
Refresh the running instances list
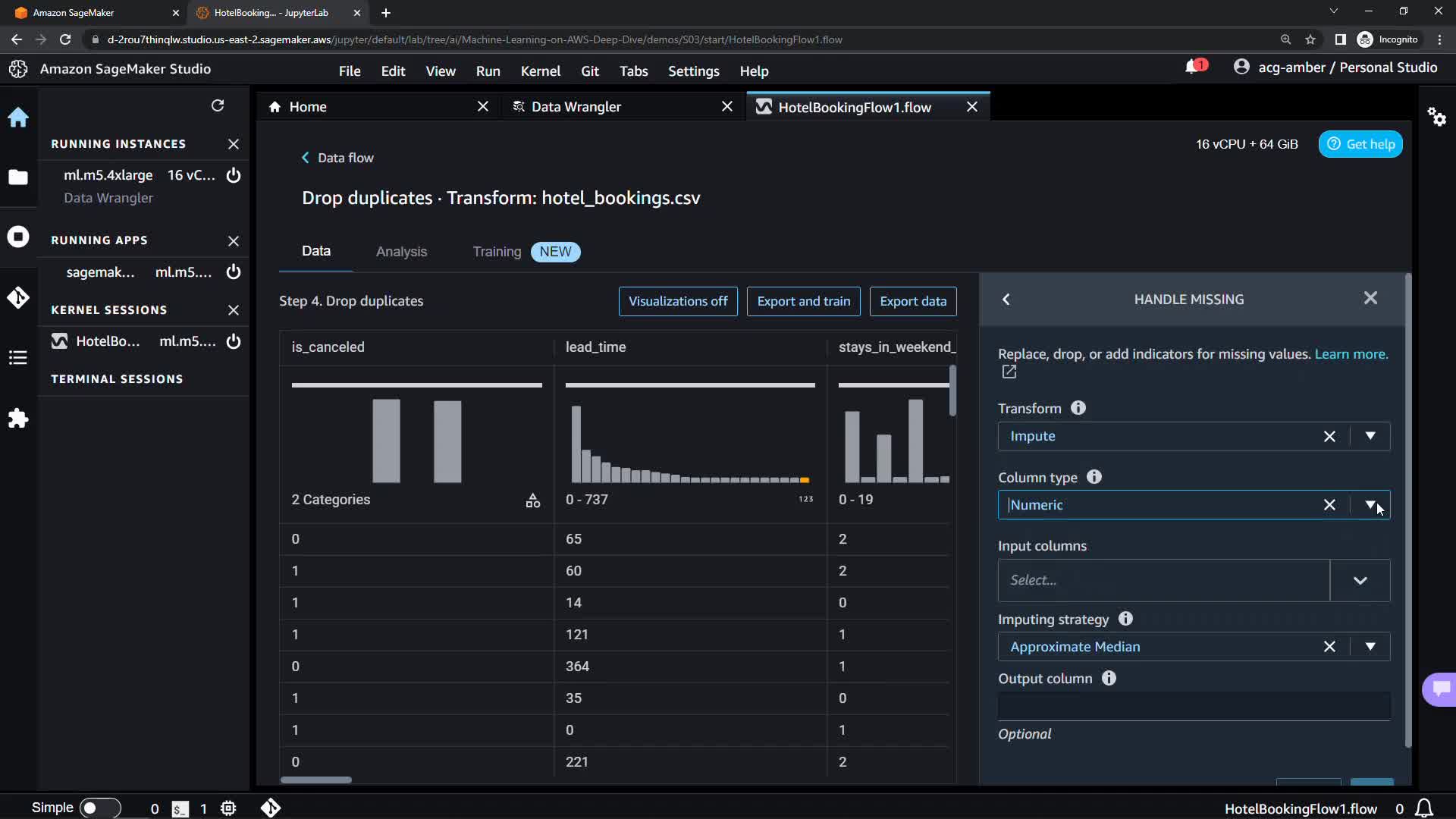tap(218, 105)
